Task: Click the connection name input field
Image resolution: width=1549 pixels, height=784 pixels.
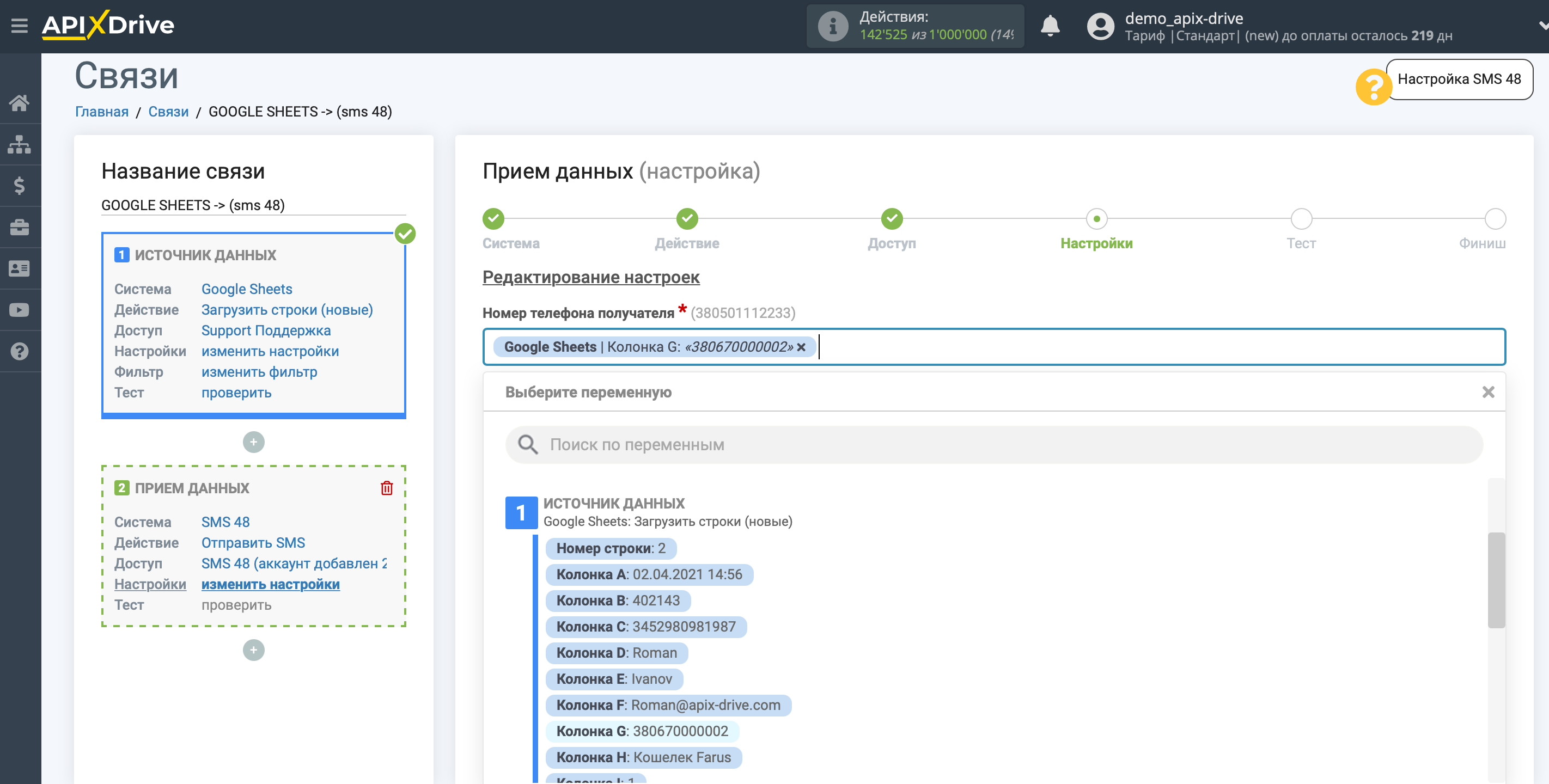Action: (254, 205)
